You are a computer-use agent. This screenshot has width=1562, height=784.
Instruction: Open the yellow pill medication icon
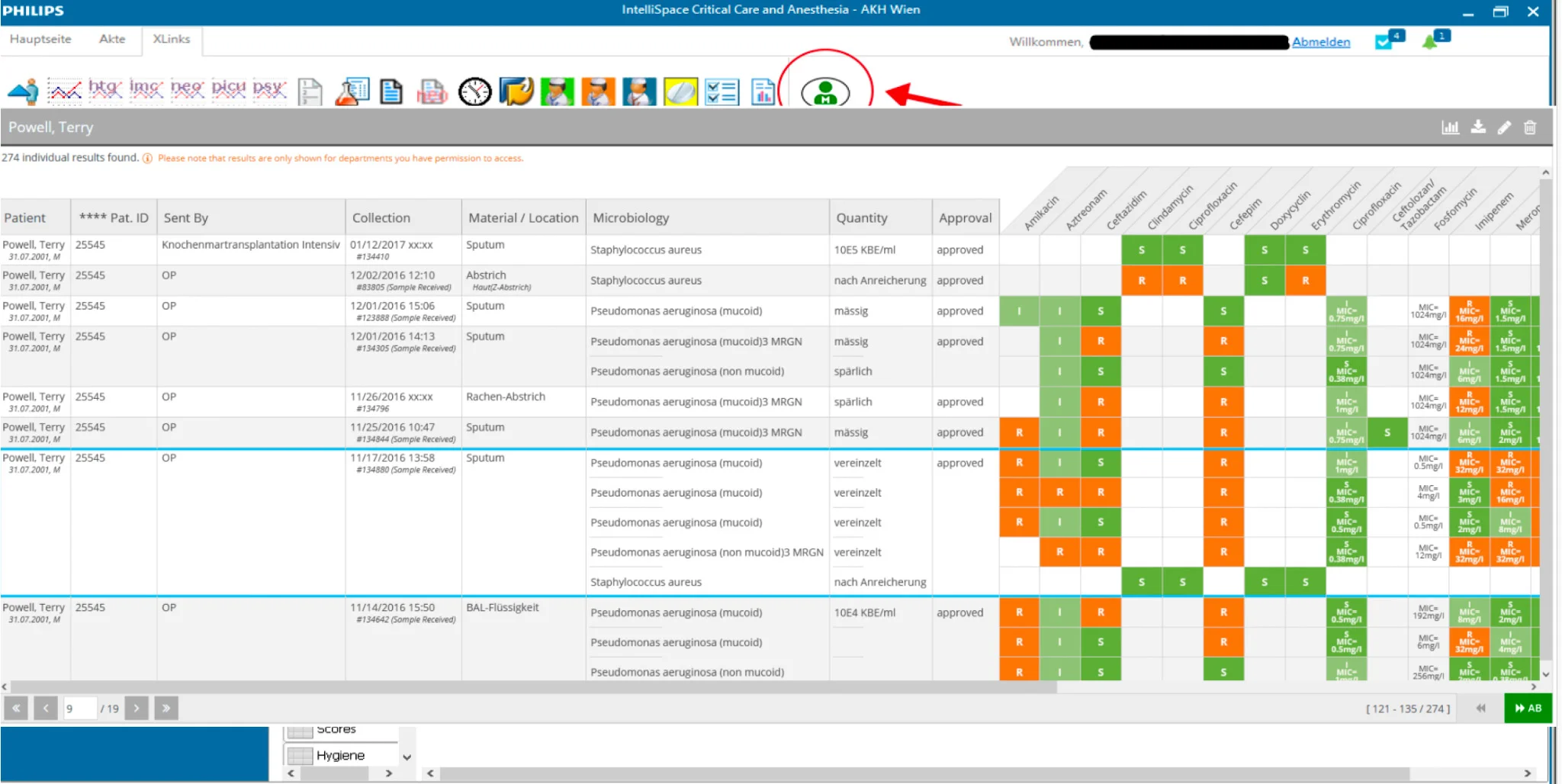[x=680, y=92]
